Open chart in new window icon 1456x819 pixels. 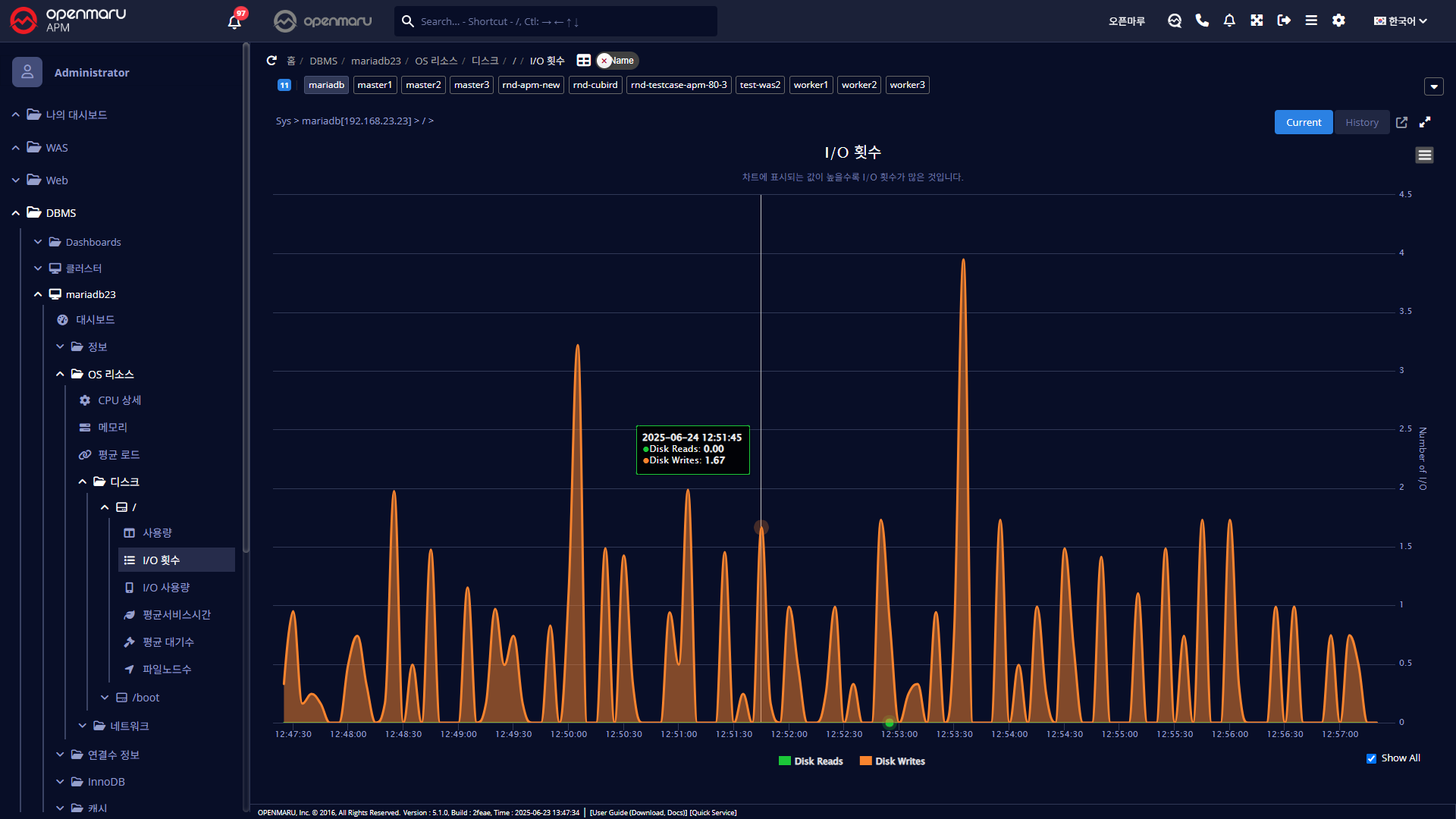tap(1401, 122)
